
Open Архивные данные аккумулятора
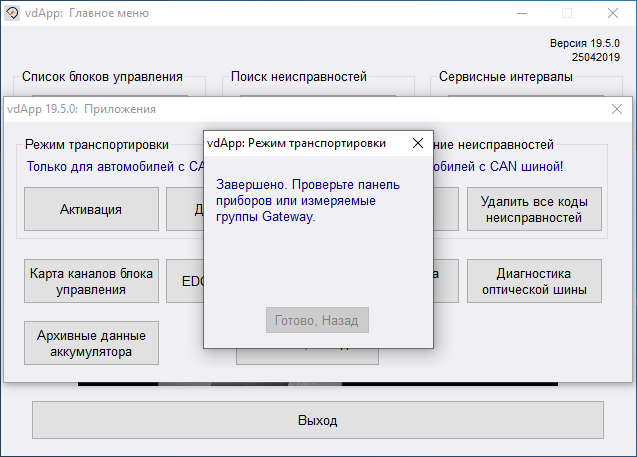click(x=91, y=343)
